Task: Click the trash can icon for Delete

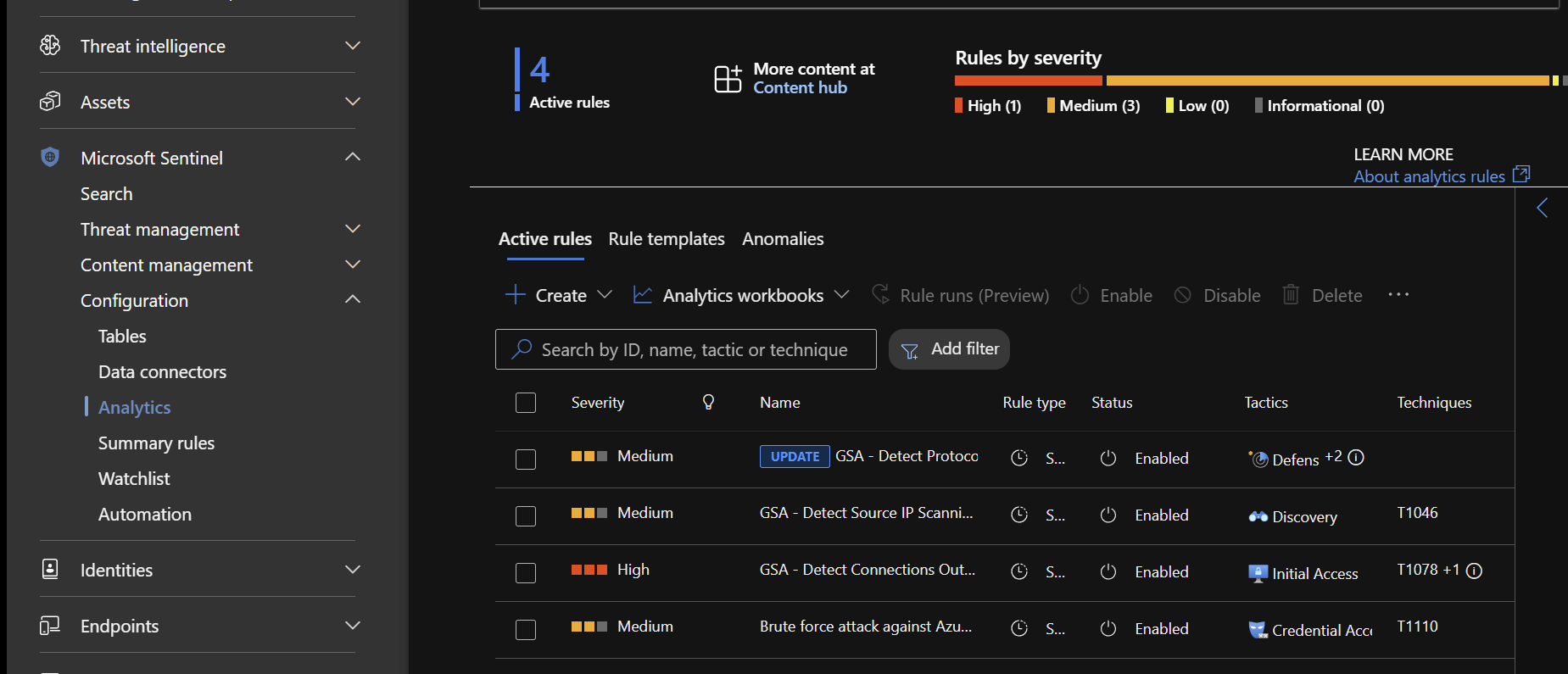Action: (1291, 294)
